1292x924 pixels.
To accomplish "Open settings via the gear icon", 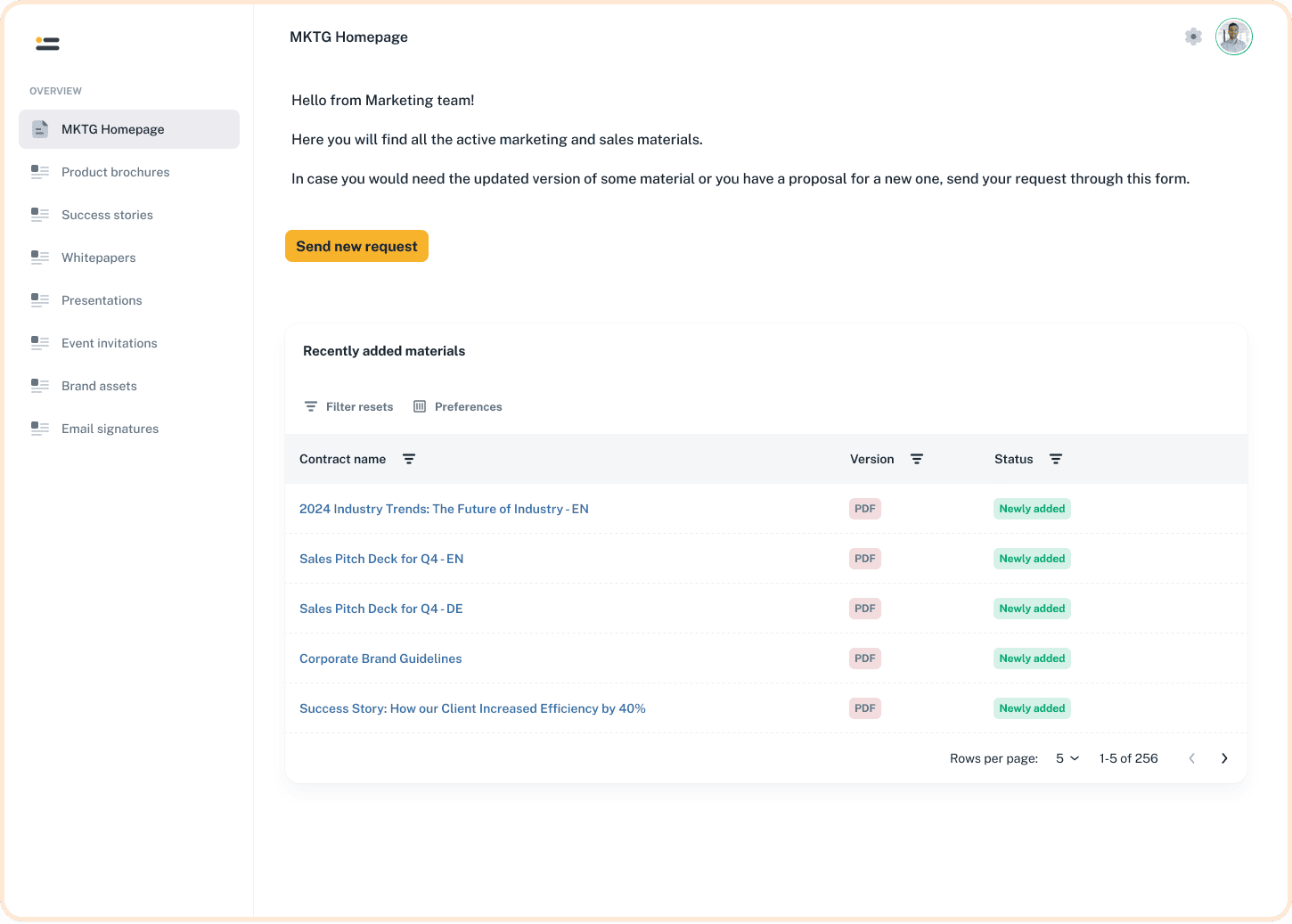I will 1193,37.
